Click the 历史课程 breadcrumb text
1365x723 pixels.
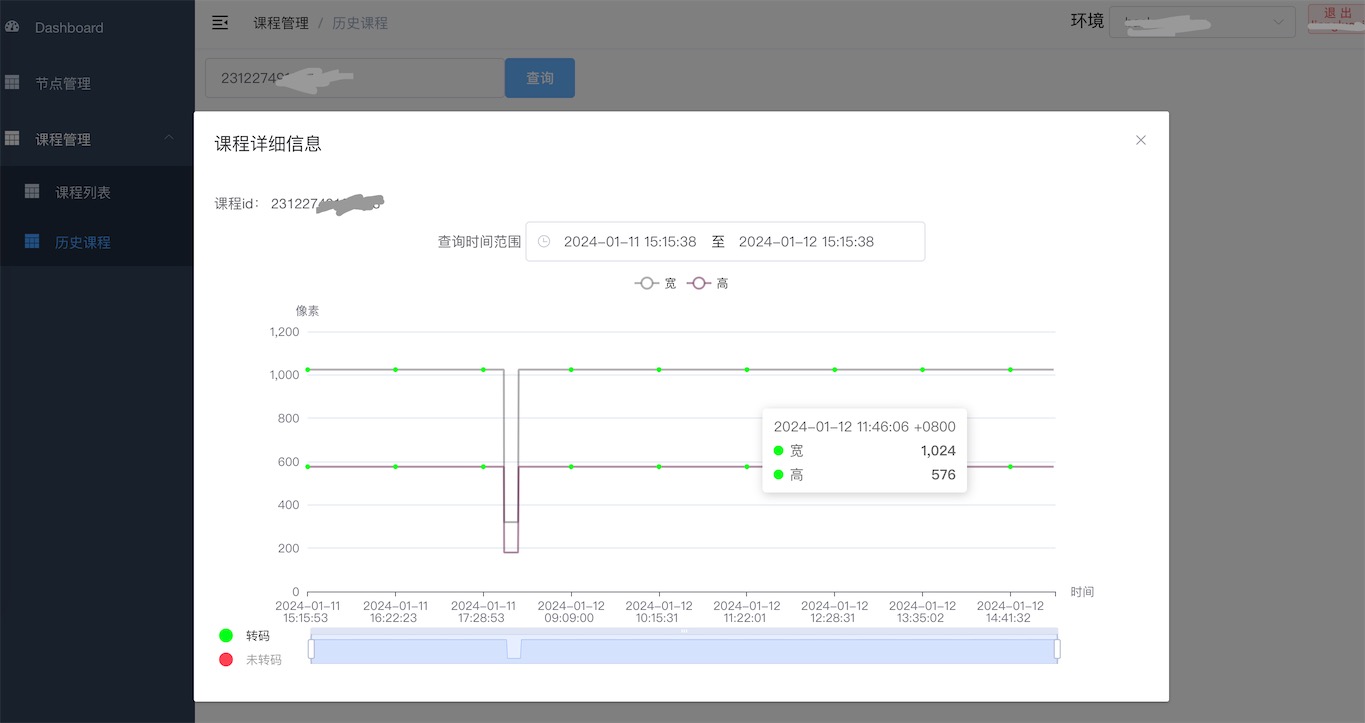(360, 23)
